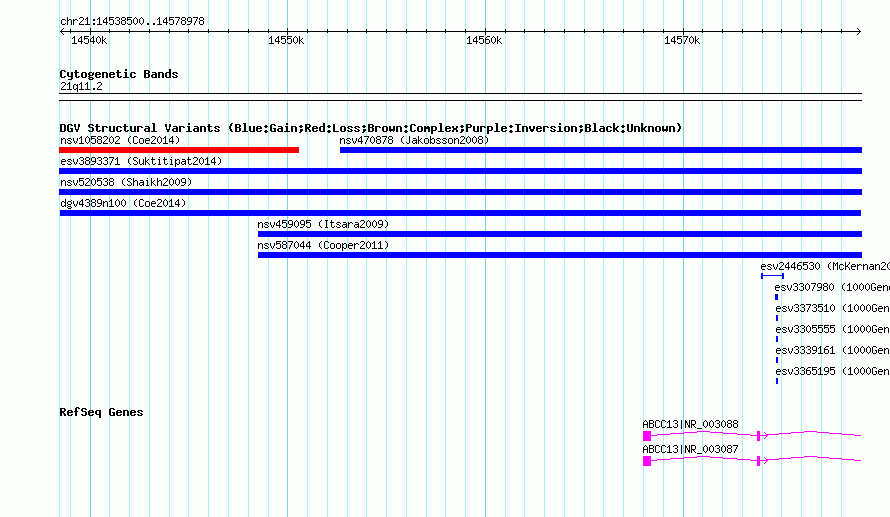Open esv3373510 1000Genomes variant label
This screenshot has height=517, width=890.
(x=833, y=308)
